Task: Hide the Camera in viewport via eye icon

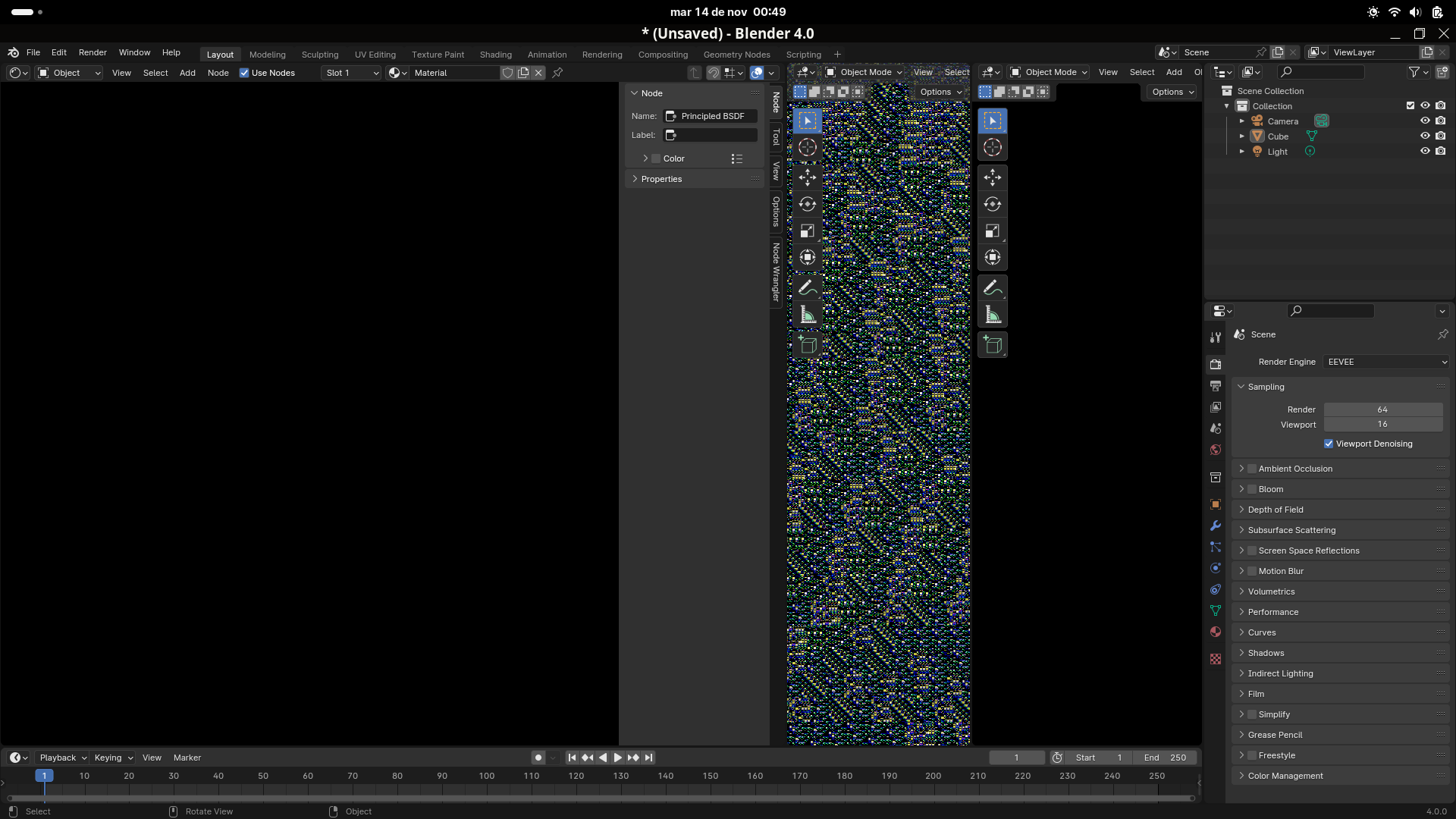Action: coord(1425,121)
